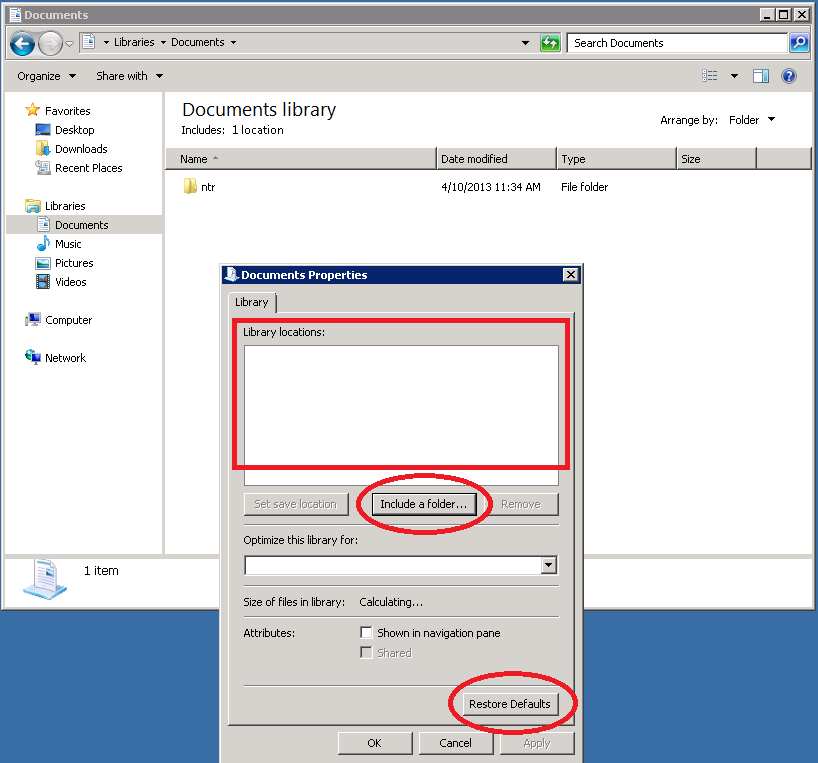Click inside the Library locations list box
The width and height of the screenshot is (818, 763).
coord(401,415)
